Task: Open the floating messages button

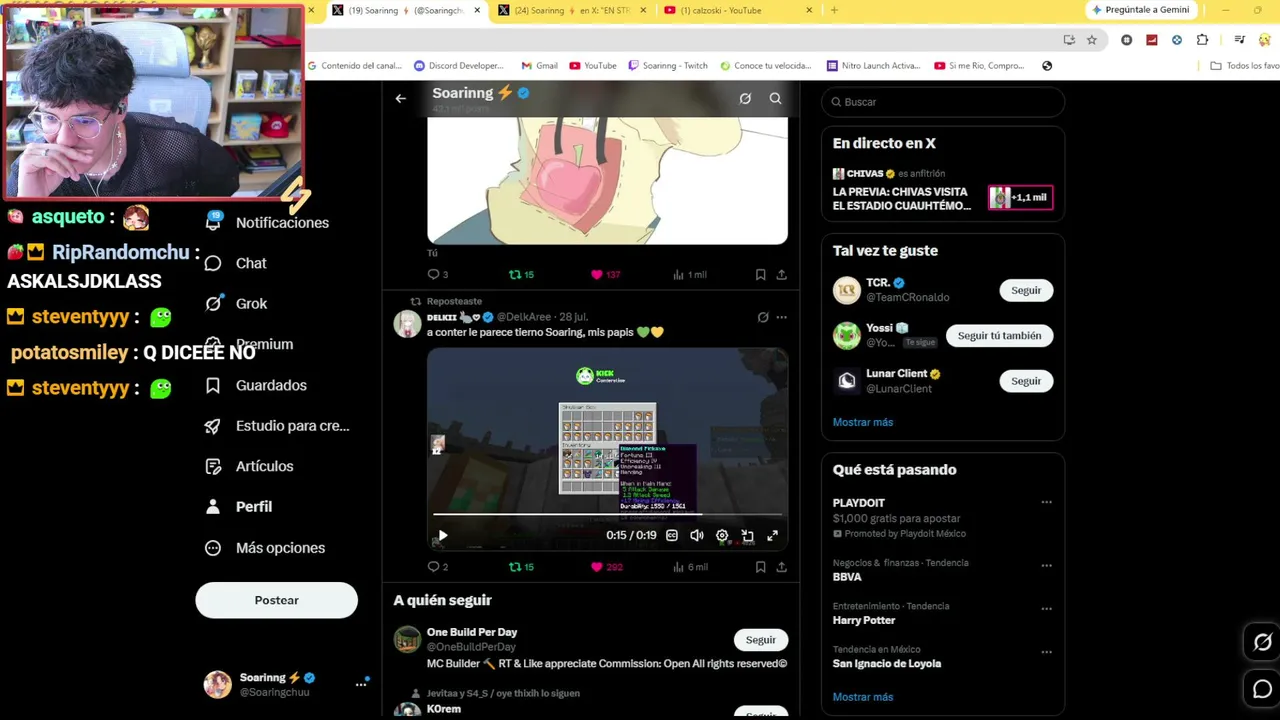Action: click(x=1262, y=689)
